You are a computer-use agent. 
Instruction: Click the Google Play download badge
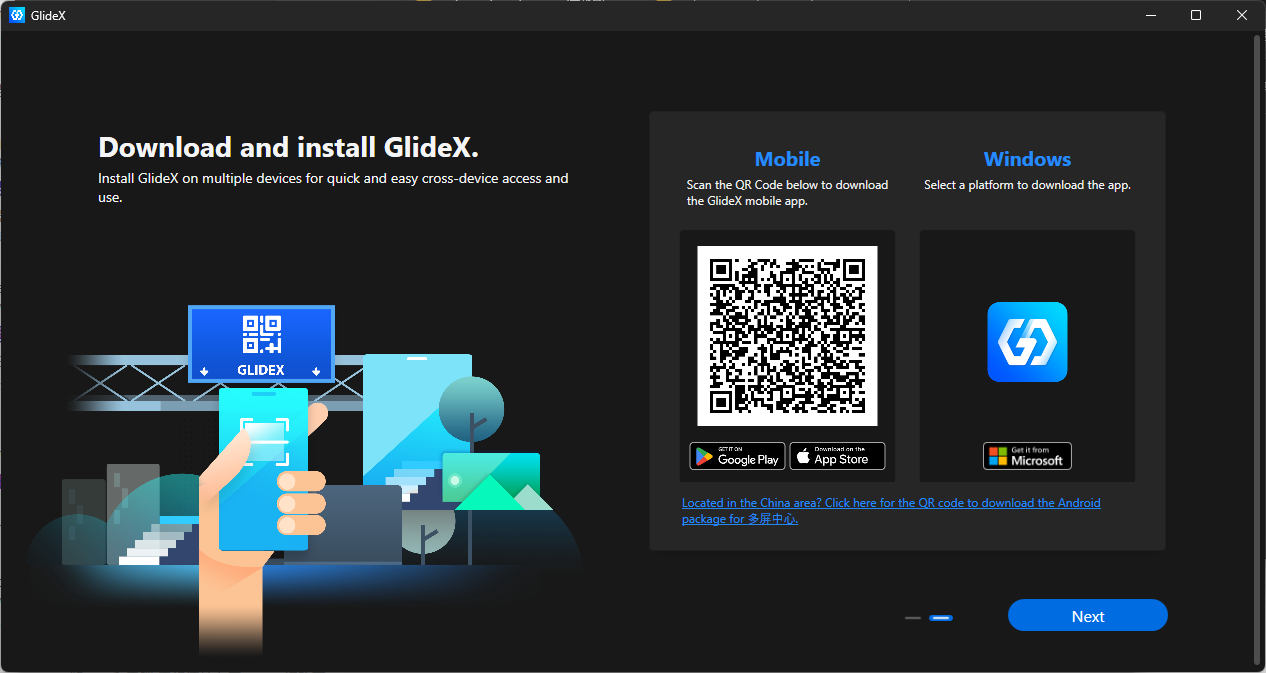(x=737, y=456)
